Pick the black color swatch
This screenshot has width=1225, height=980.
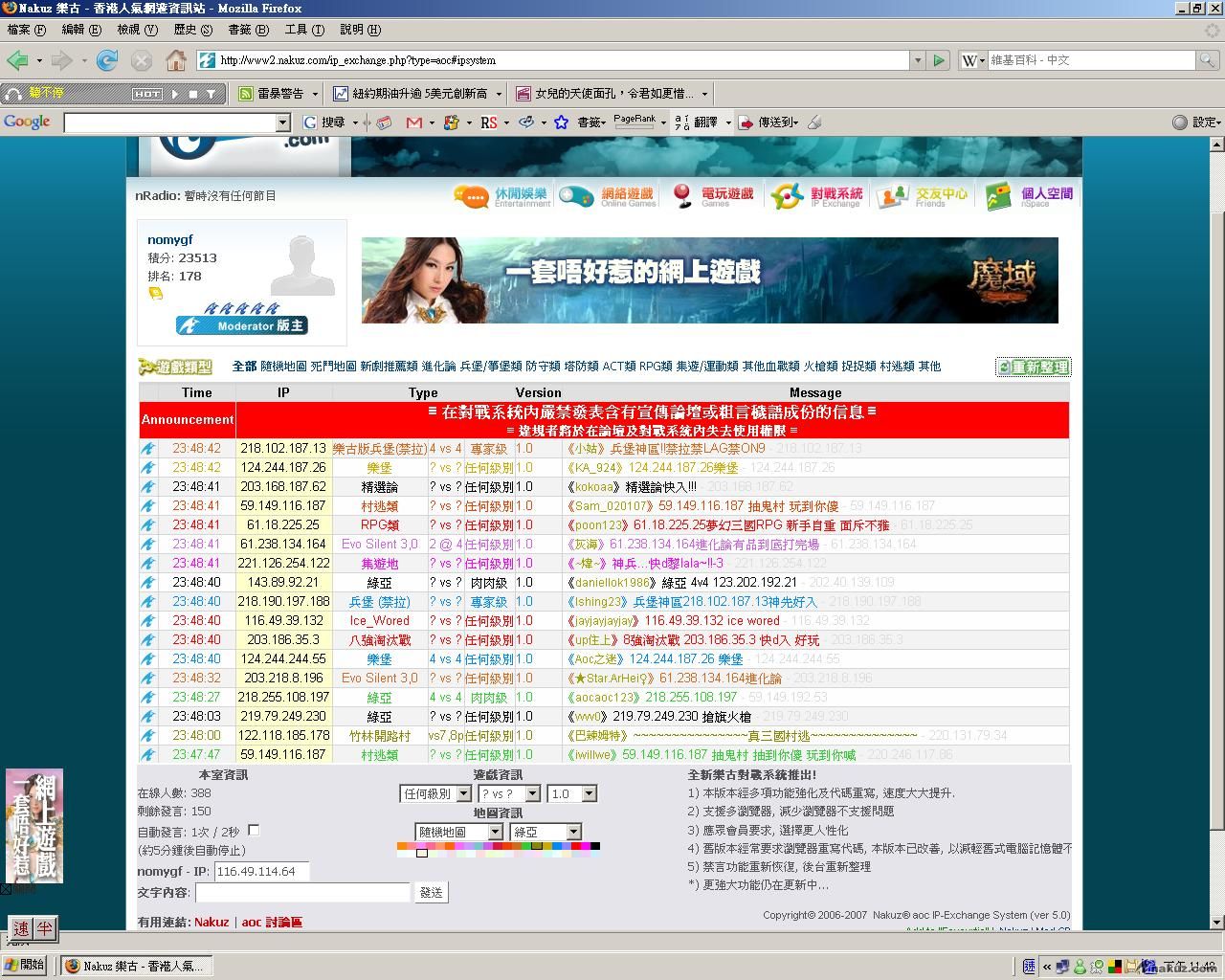[595, 846]
